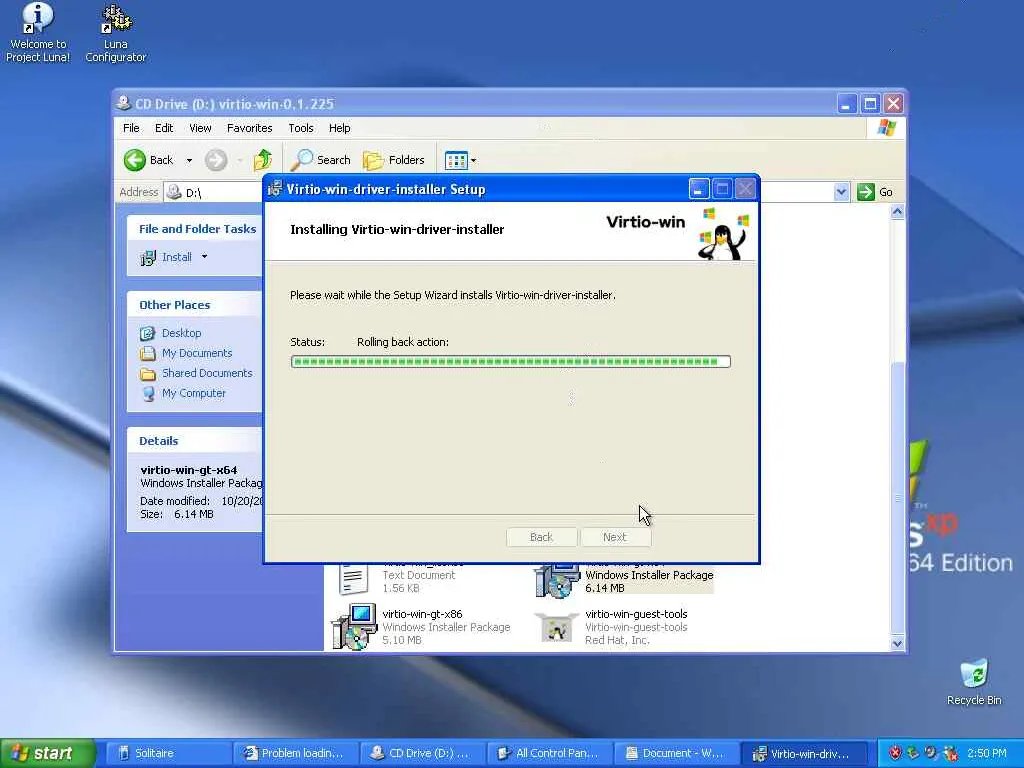Click the Go button next to address bar

875,192
